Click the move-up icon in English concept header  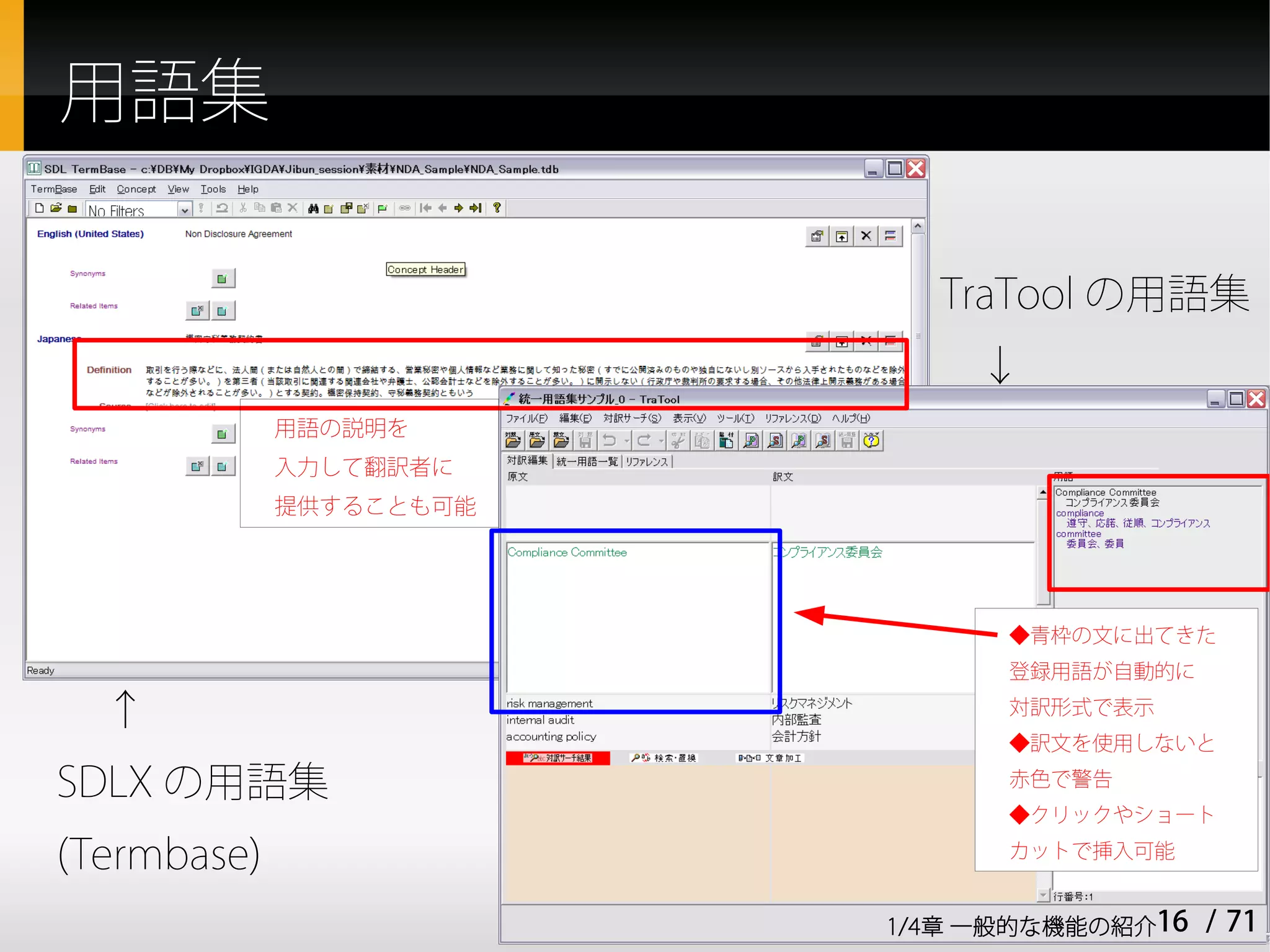[841, 236]
